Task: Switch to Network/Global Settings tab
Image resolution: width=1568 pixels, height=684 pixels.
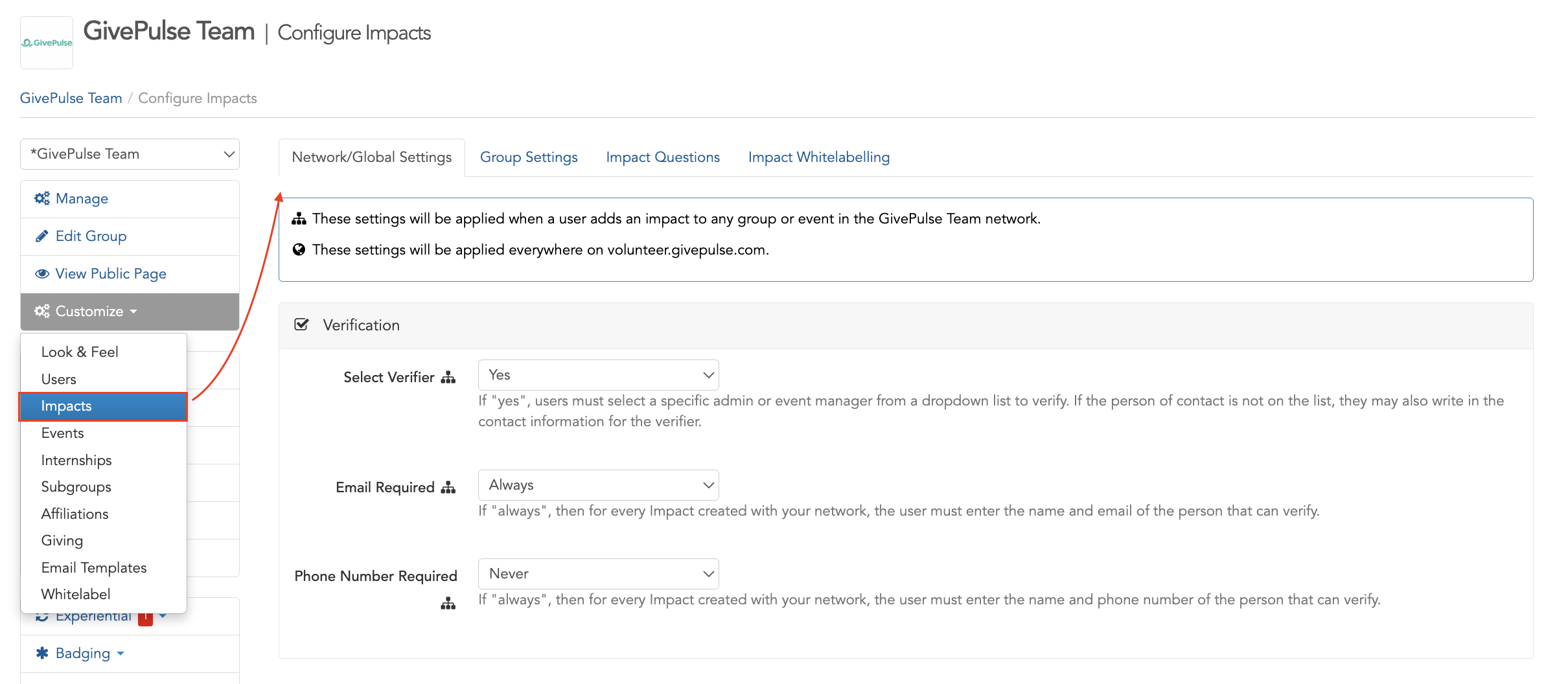Action: (x=372, y=157)
